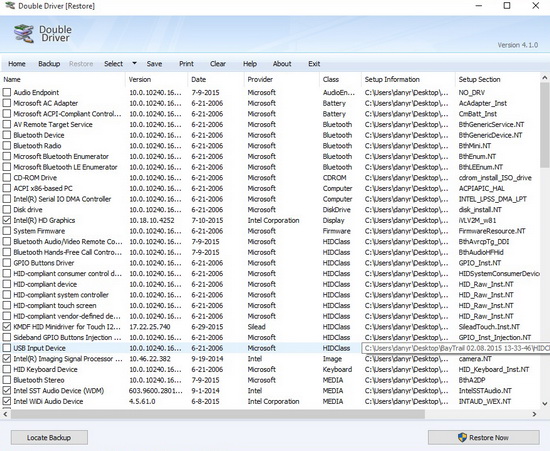This screenshot has width=550, height=451.
Task: Sort by the Version column header
Action: click(156, 80)
